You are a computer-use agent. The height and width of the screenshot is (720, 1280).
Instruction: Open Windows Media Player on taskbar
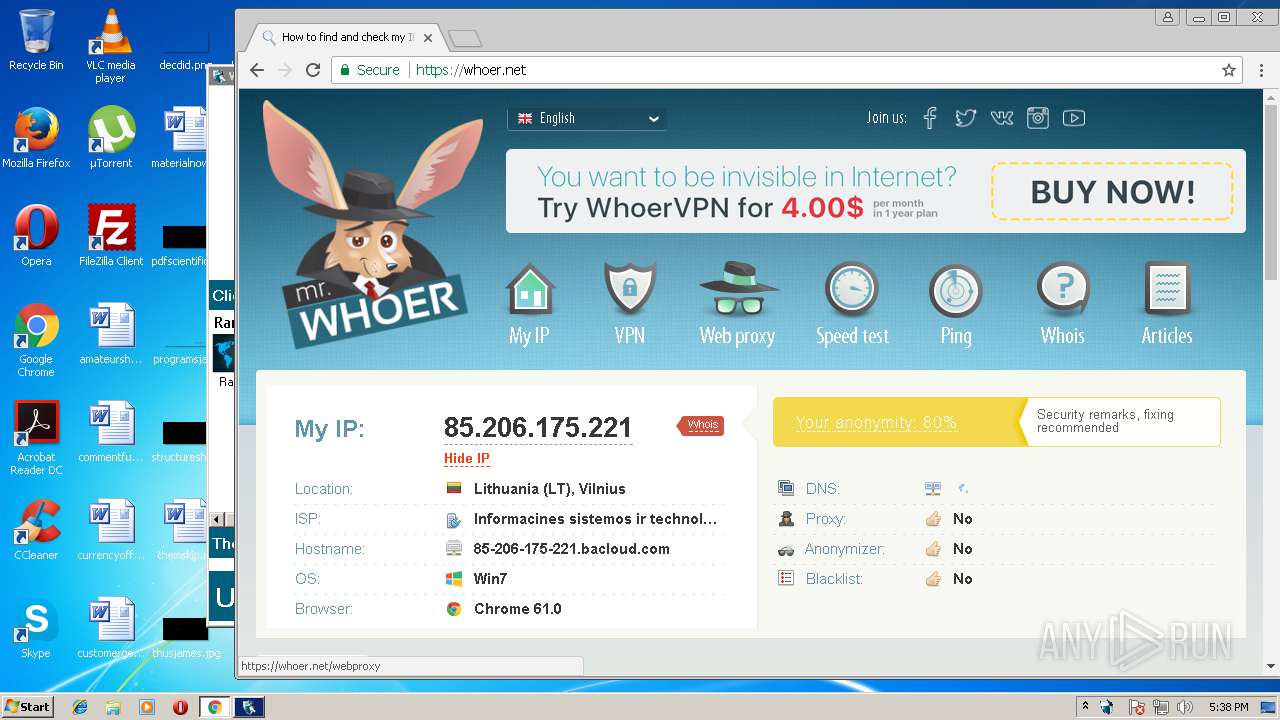(147, 707)
